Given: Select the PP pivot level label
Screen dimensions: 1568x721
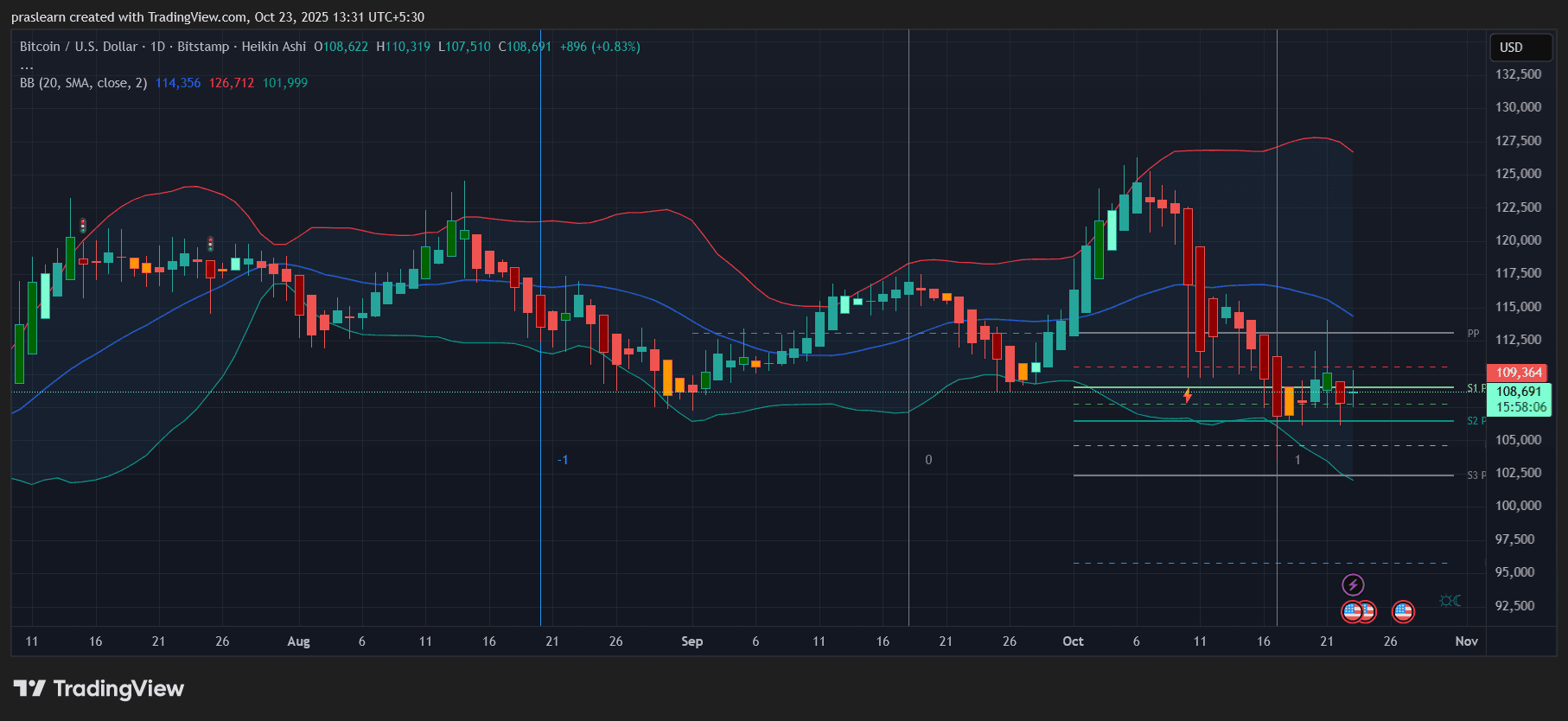Looking at the screenshot, I should 1473,334.
